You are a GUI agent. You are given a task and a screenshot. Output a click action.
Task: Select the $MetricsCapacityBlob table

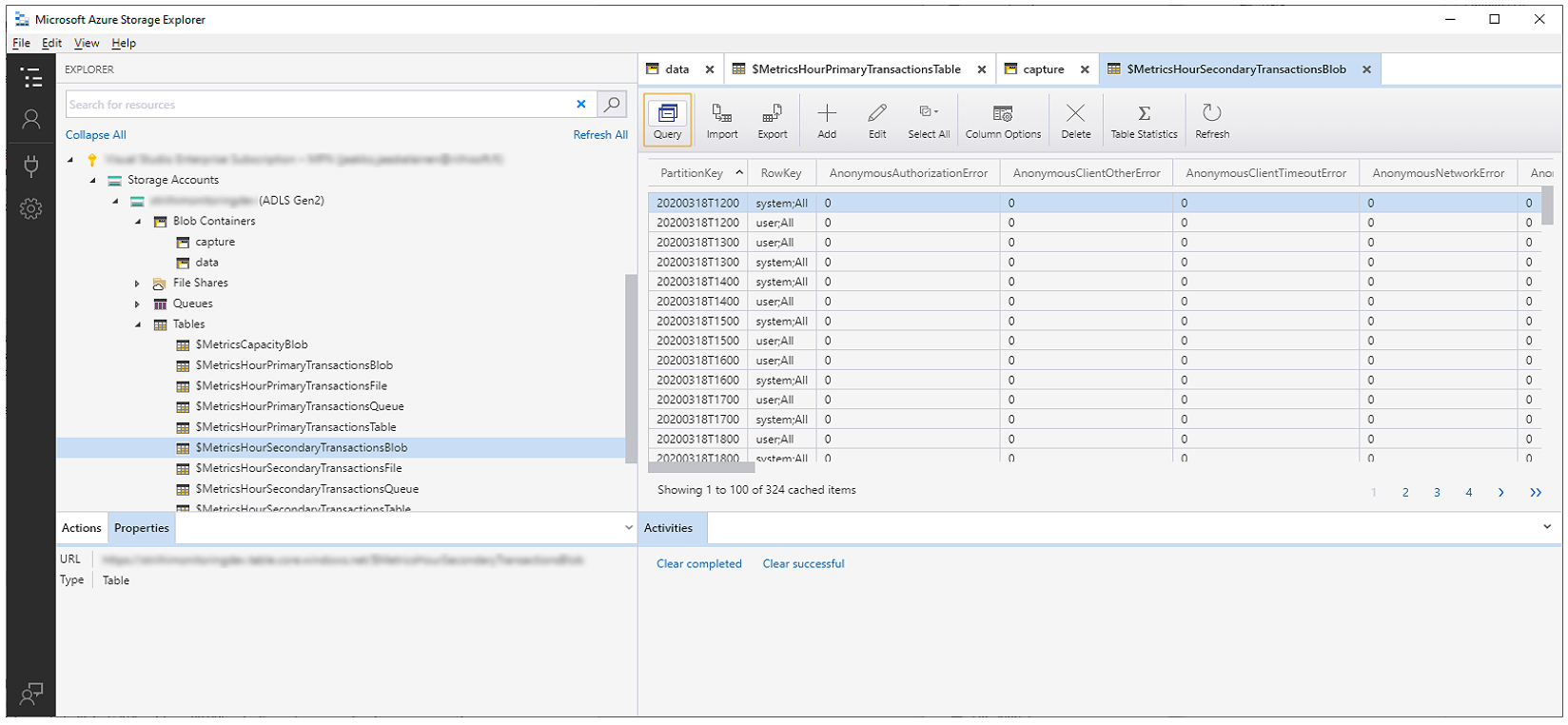coord(251,344)
